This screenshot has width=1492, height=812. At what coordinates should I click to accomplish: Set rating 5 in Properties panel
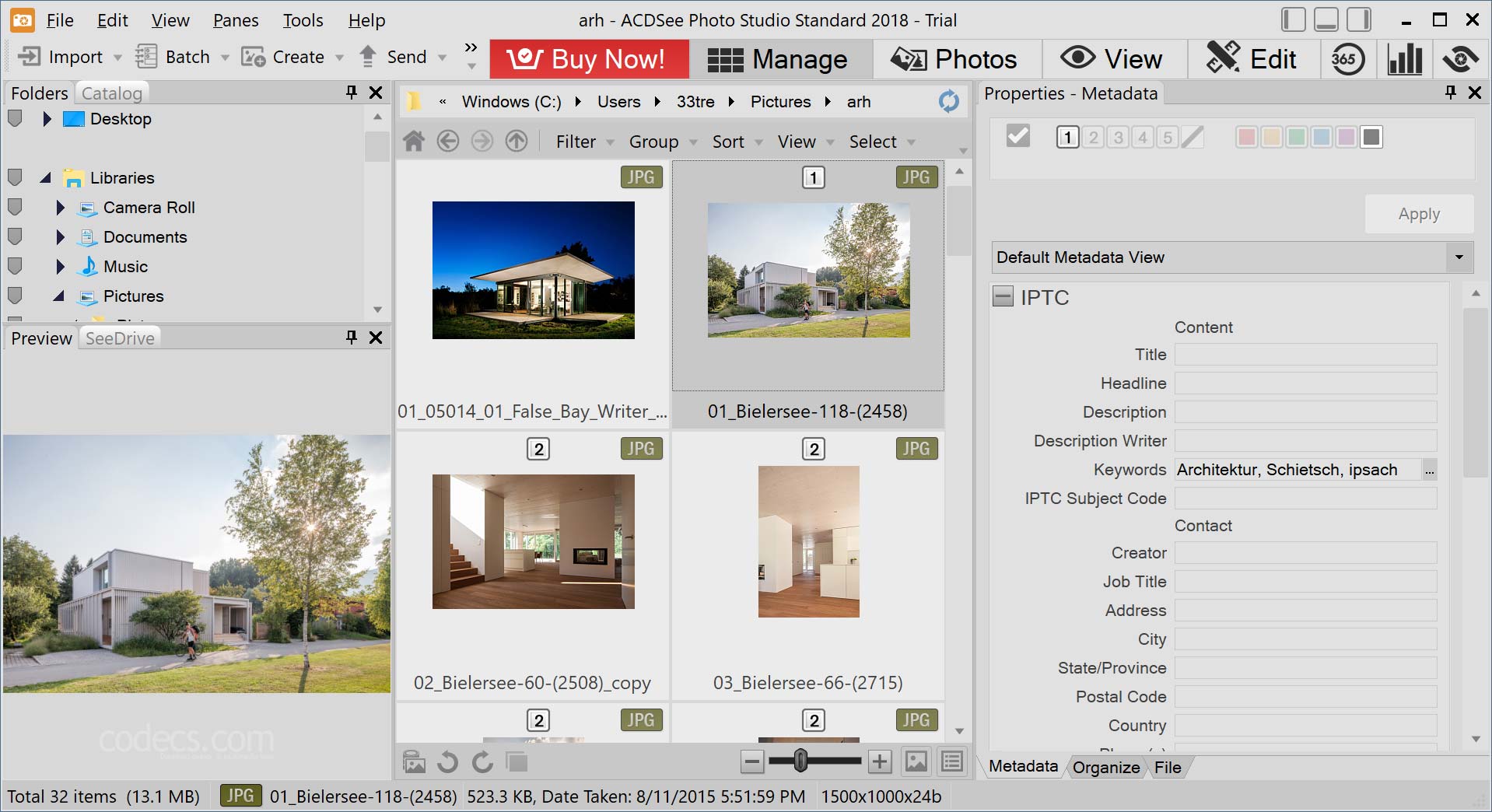tap(1168, 138)
